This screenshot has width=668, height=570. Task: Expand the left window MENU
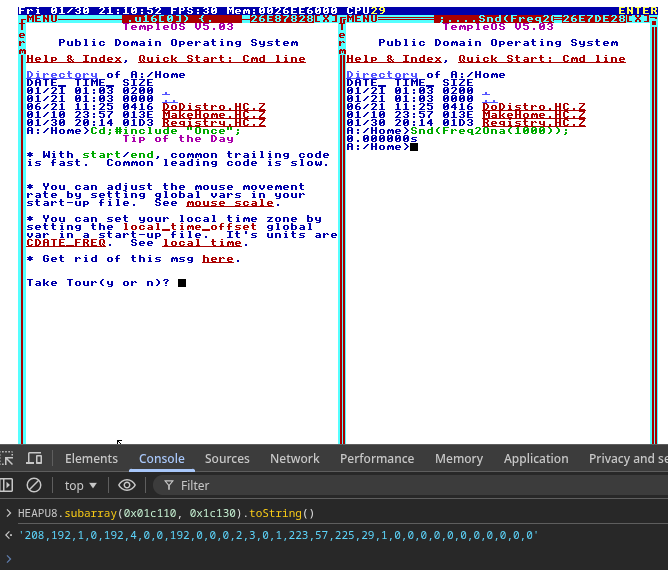(x=42, y=18)
